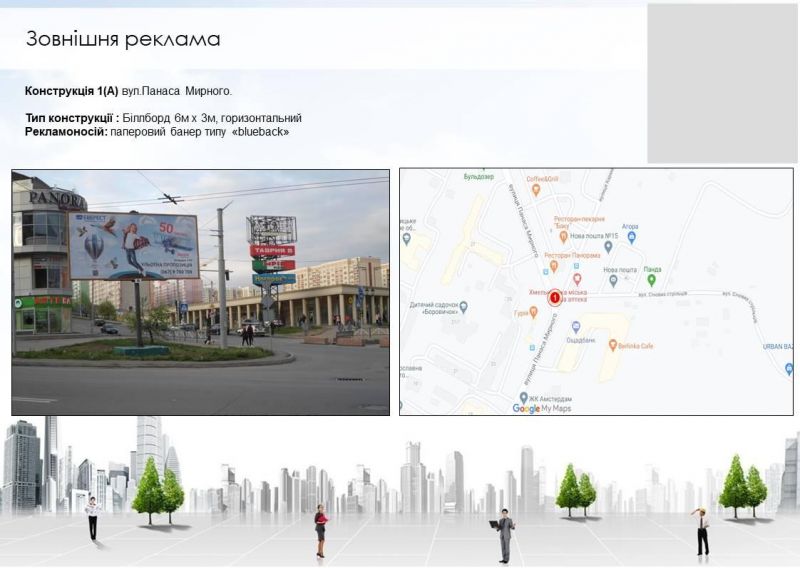Click the gray placeholder box top right

(x=722, y=84)
